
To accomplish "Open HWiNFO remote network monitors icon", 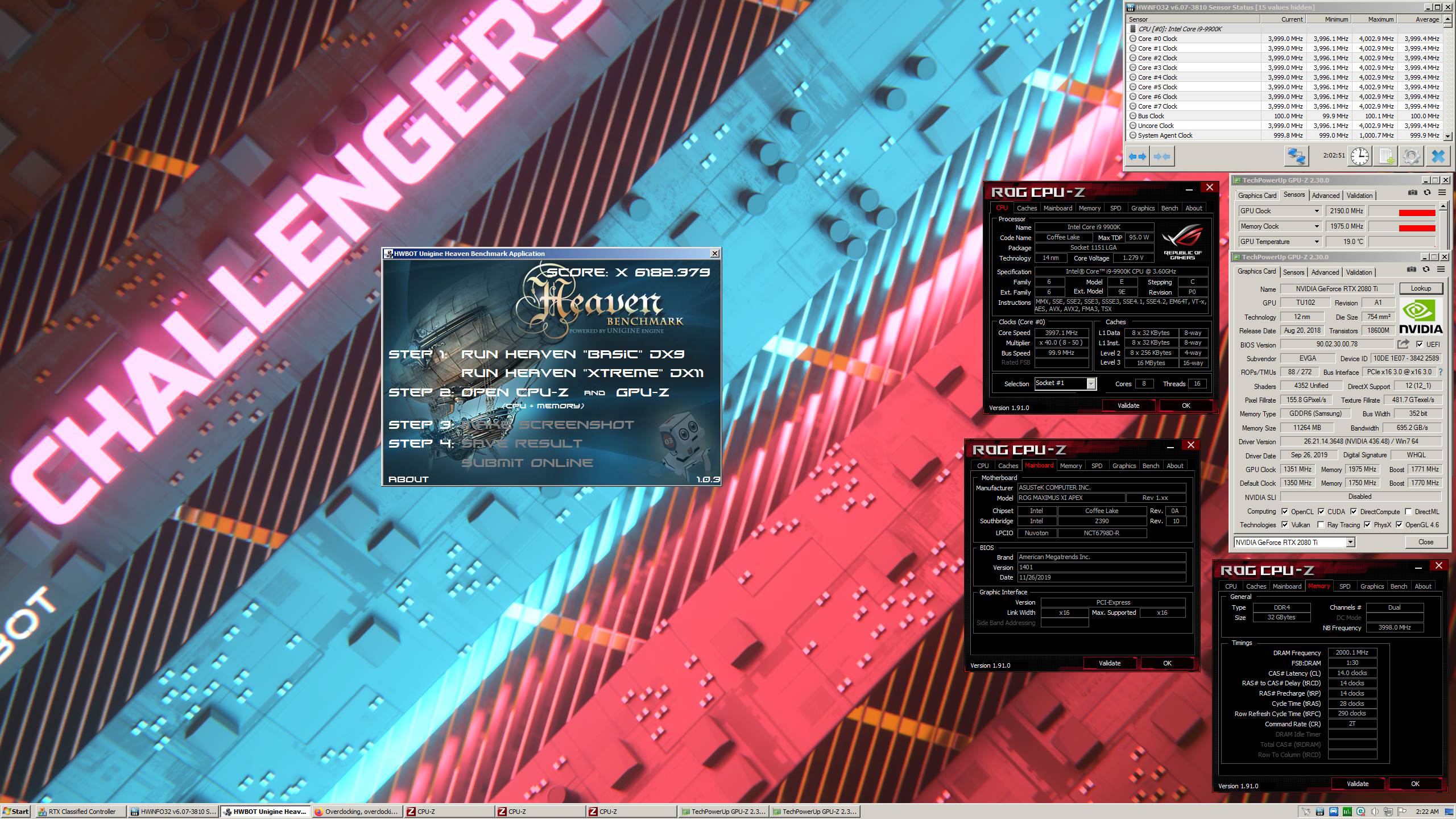I will click(x=1296, y=156).
